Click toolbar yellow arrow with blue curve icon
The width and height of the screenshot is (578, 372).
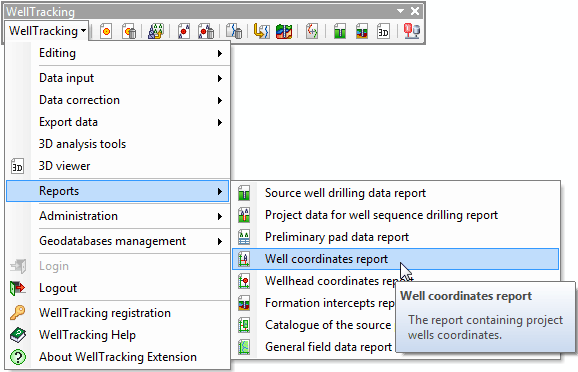click(261, 31)
